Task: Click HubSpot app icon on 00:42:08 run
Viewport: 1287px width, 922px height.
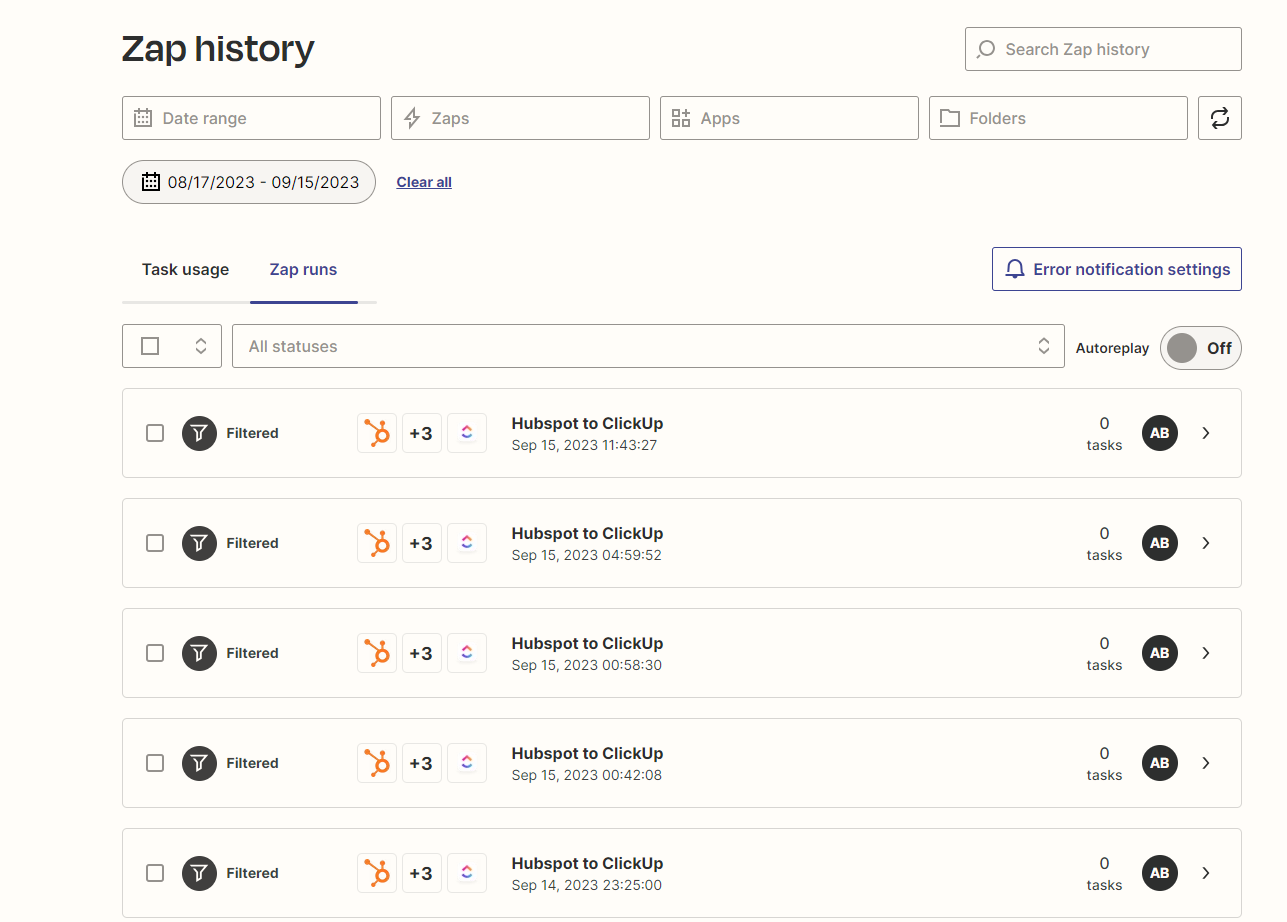Action: click(377, 763)
